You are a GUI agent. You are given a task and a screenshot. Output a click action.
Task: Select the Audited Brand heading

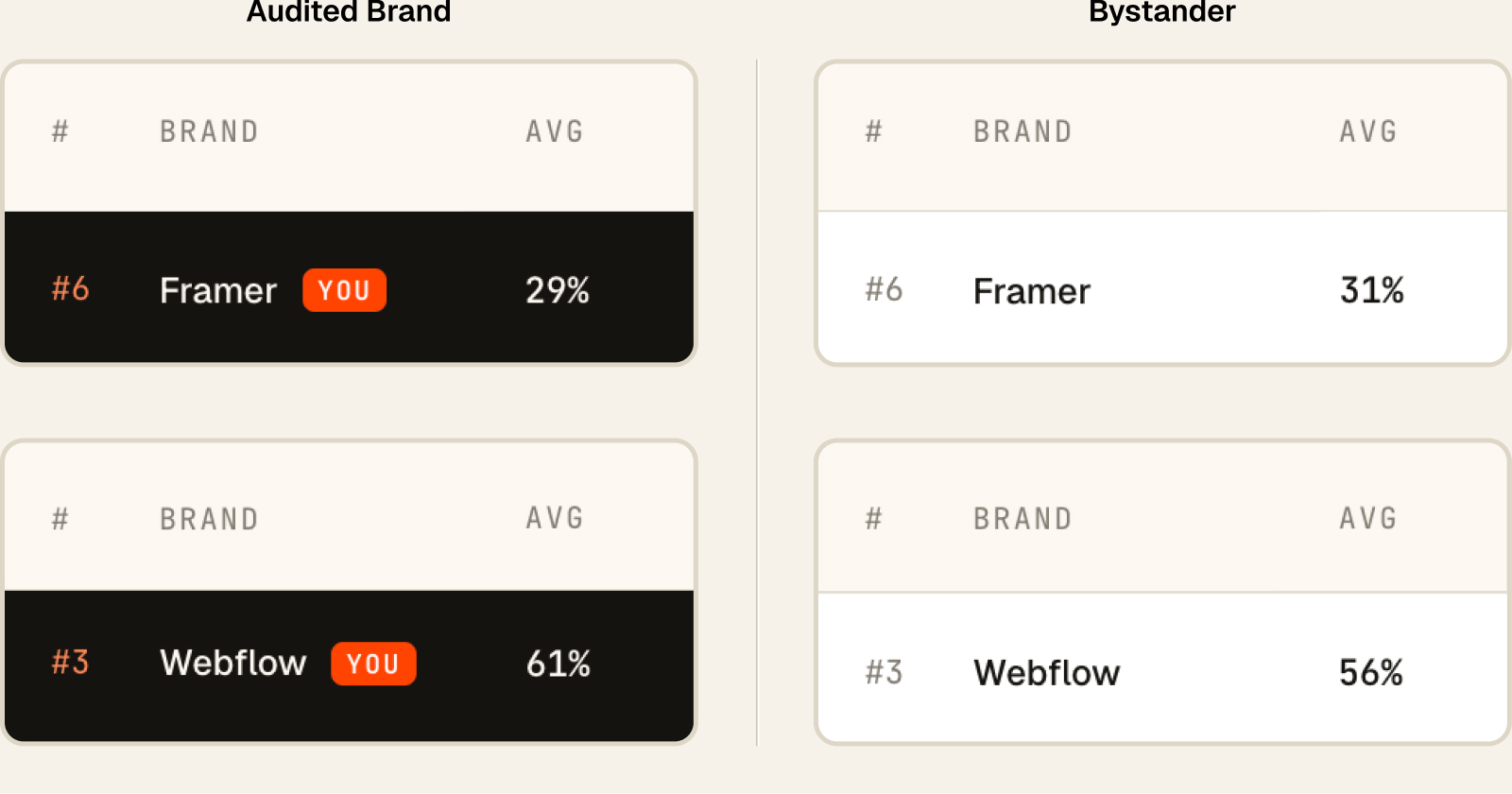[349, 11]
